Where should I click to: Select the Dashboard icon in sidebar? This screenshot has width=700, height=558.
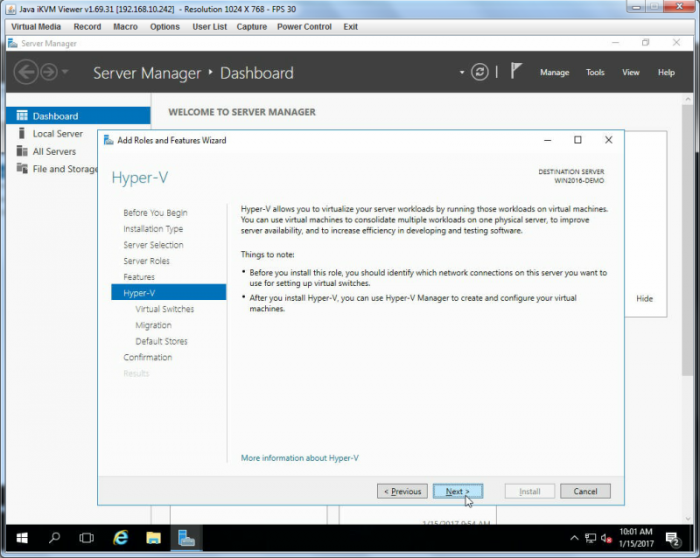[22, 116]
